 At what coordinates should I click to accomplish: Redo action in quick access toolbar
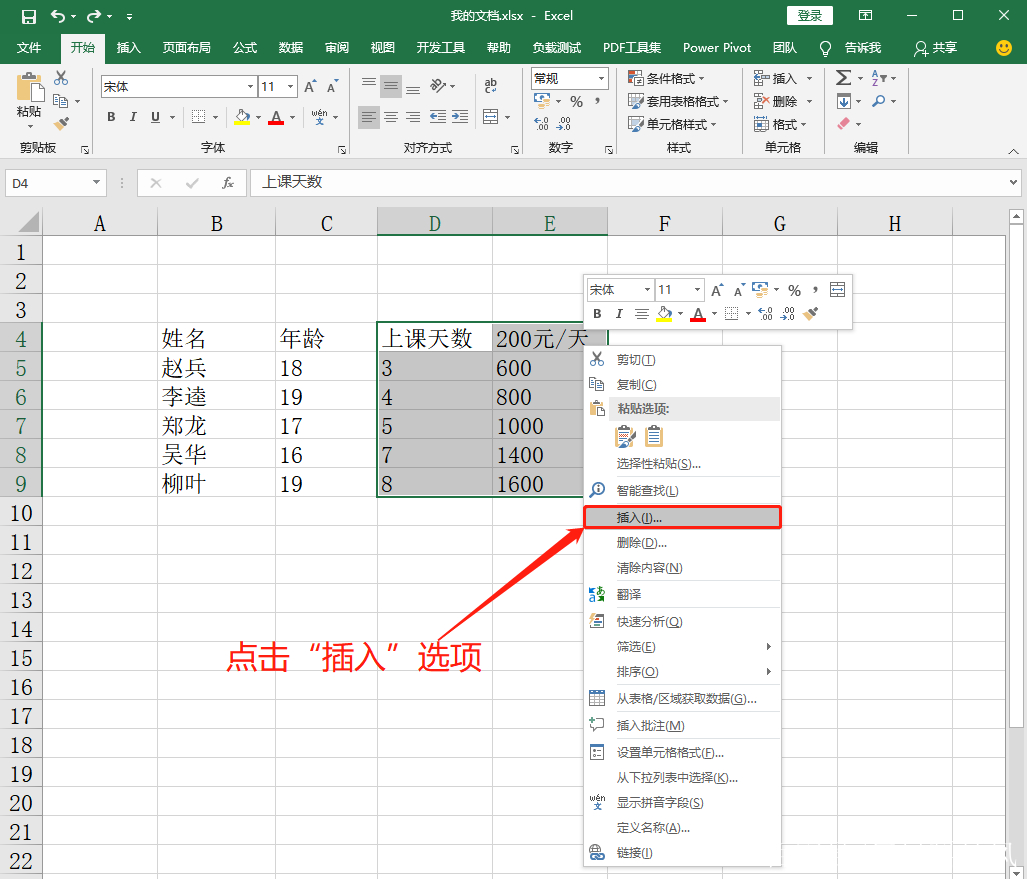[94, 16]
